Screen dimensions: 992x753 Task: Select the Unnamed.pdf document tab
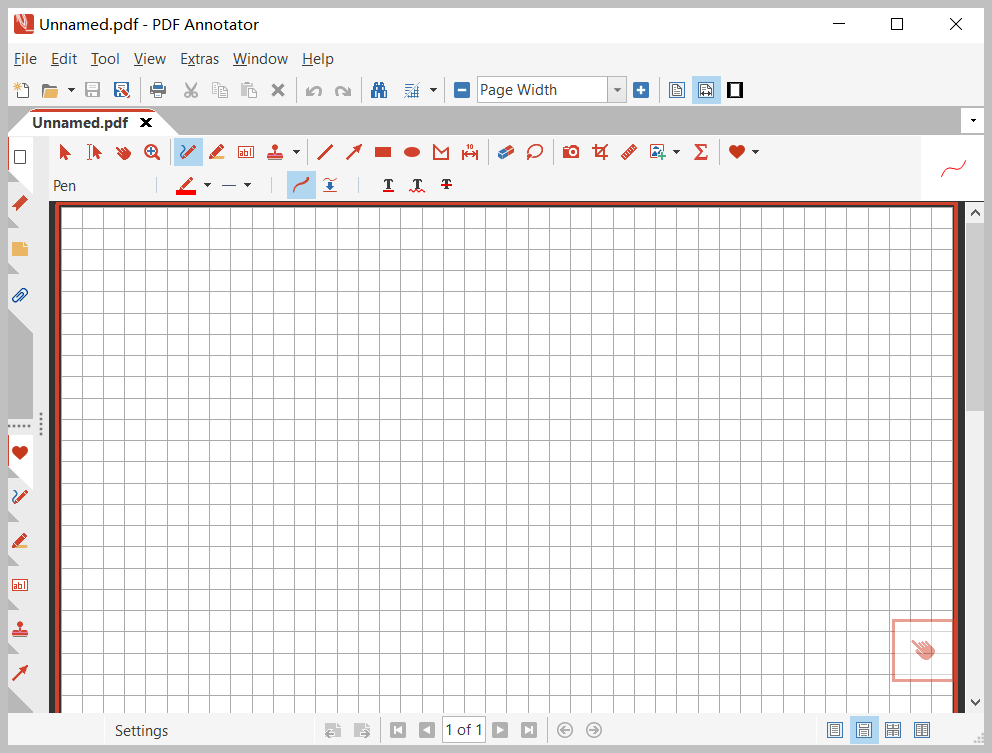coord(80,122)
